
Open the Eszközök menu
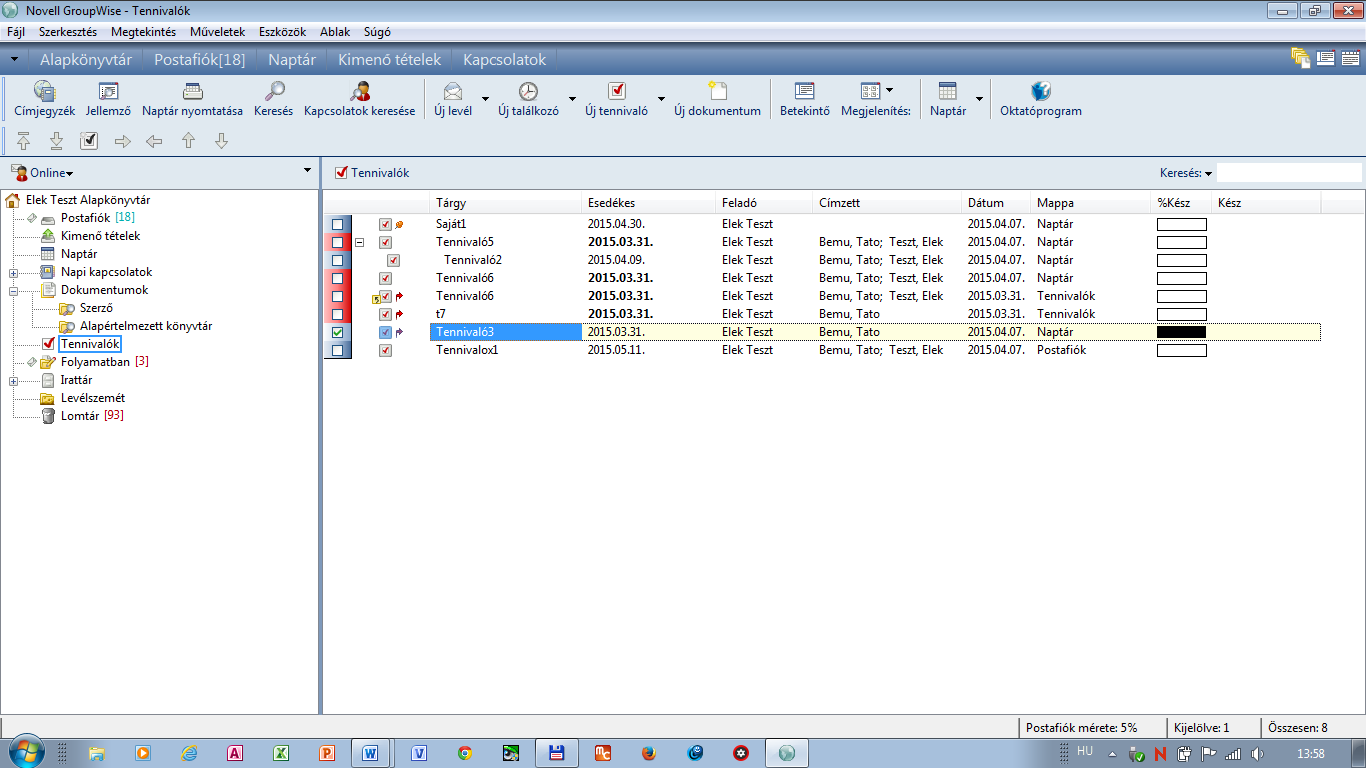282,32
